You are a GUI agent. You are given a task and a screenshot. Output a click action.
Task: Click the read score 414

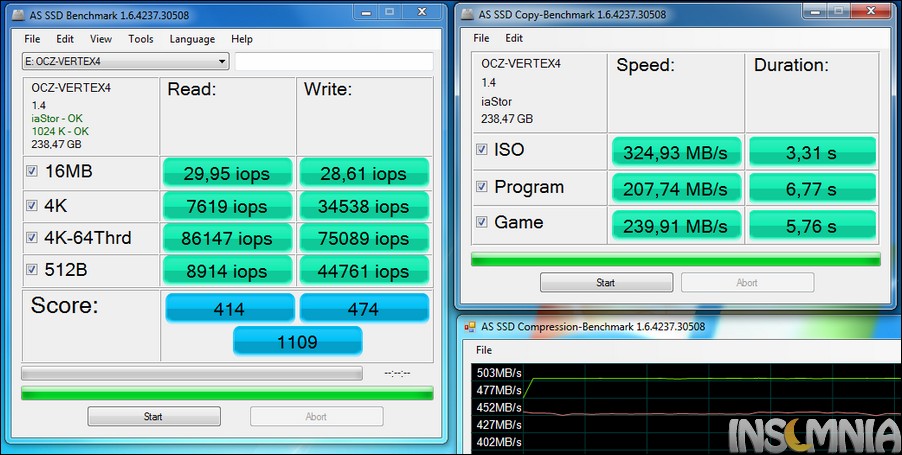(x=230, y=308)
